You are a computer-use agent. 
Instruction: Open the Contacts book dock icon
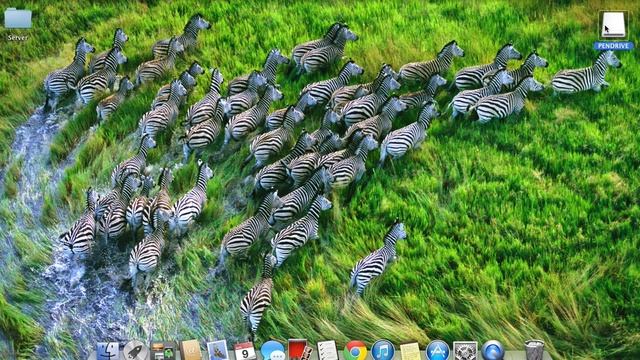coord(191,351)
